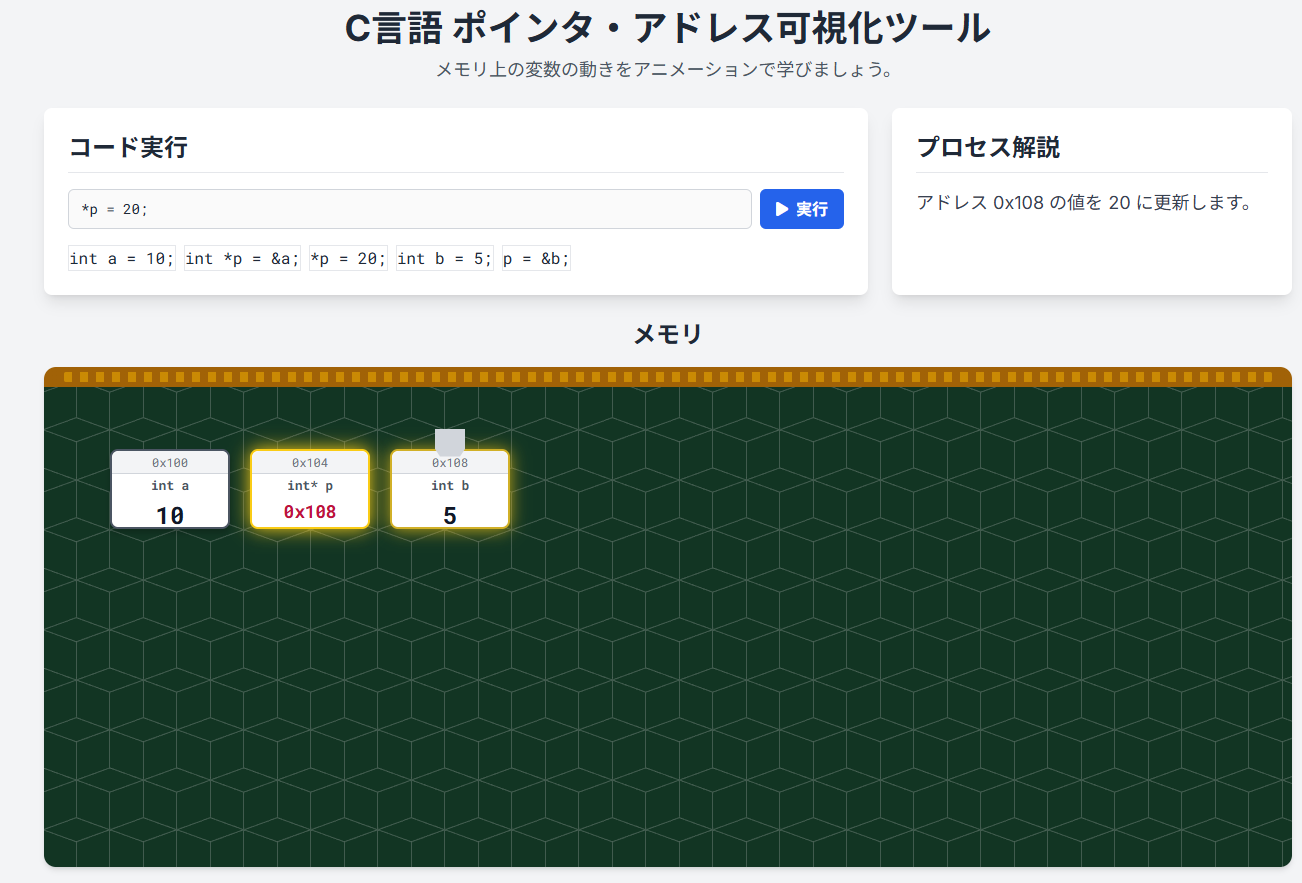Viewport: 1302px width, 883px height.
Task: Click the explanation text about address 0x108
Action: 1084,203
